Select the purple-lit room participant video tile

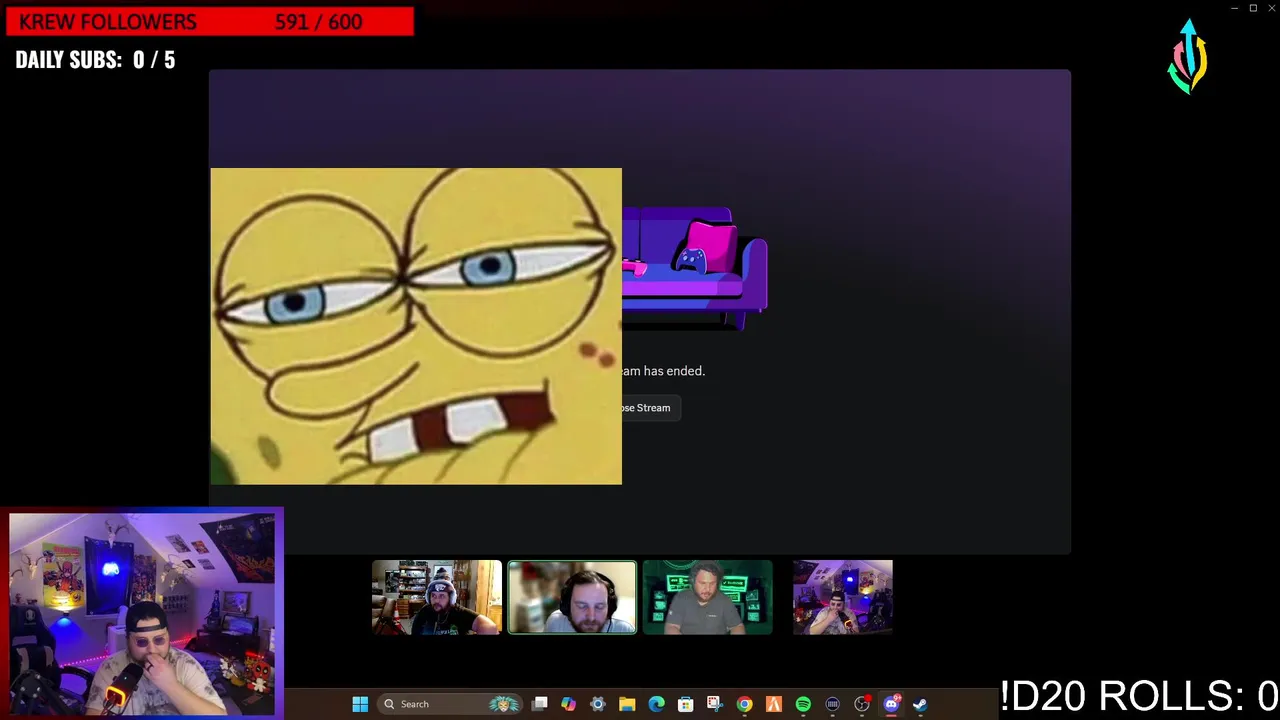point(843,597)
